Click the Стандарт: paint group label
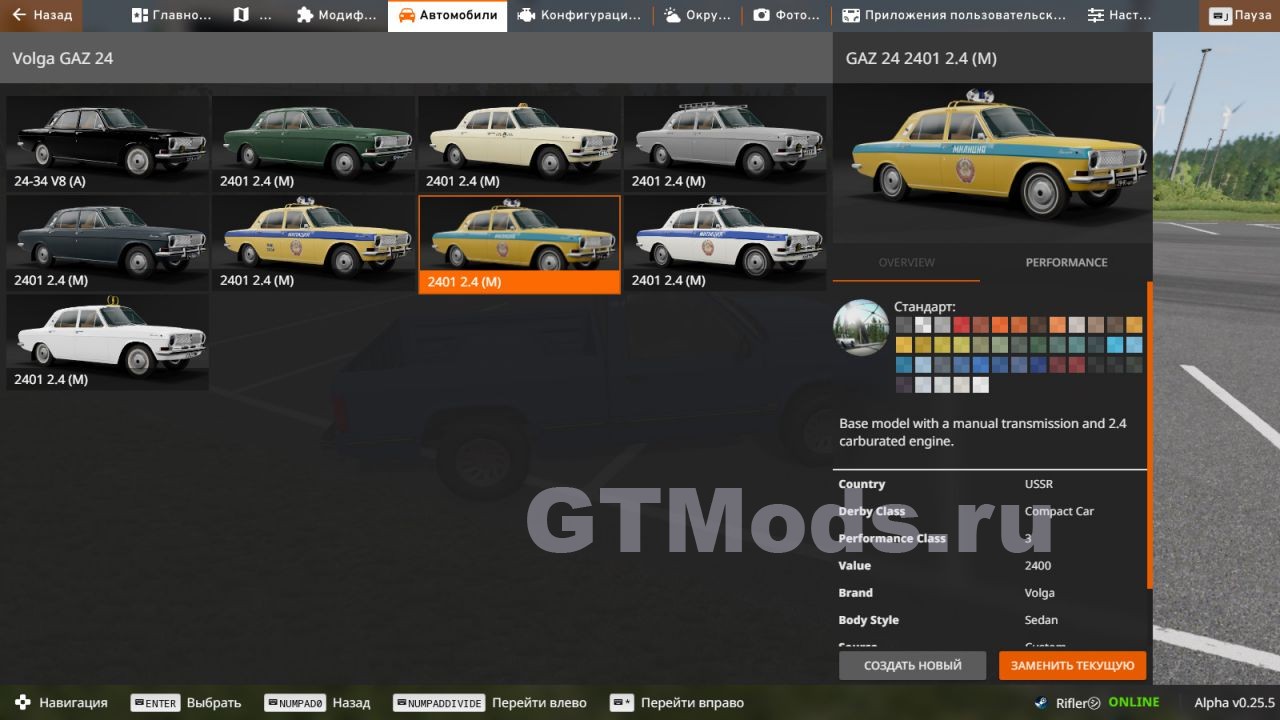Image resolution: width=1280 pixels, height=720 pixels. pyautogui.click(x=924, y=306)
